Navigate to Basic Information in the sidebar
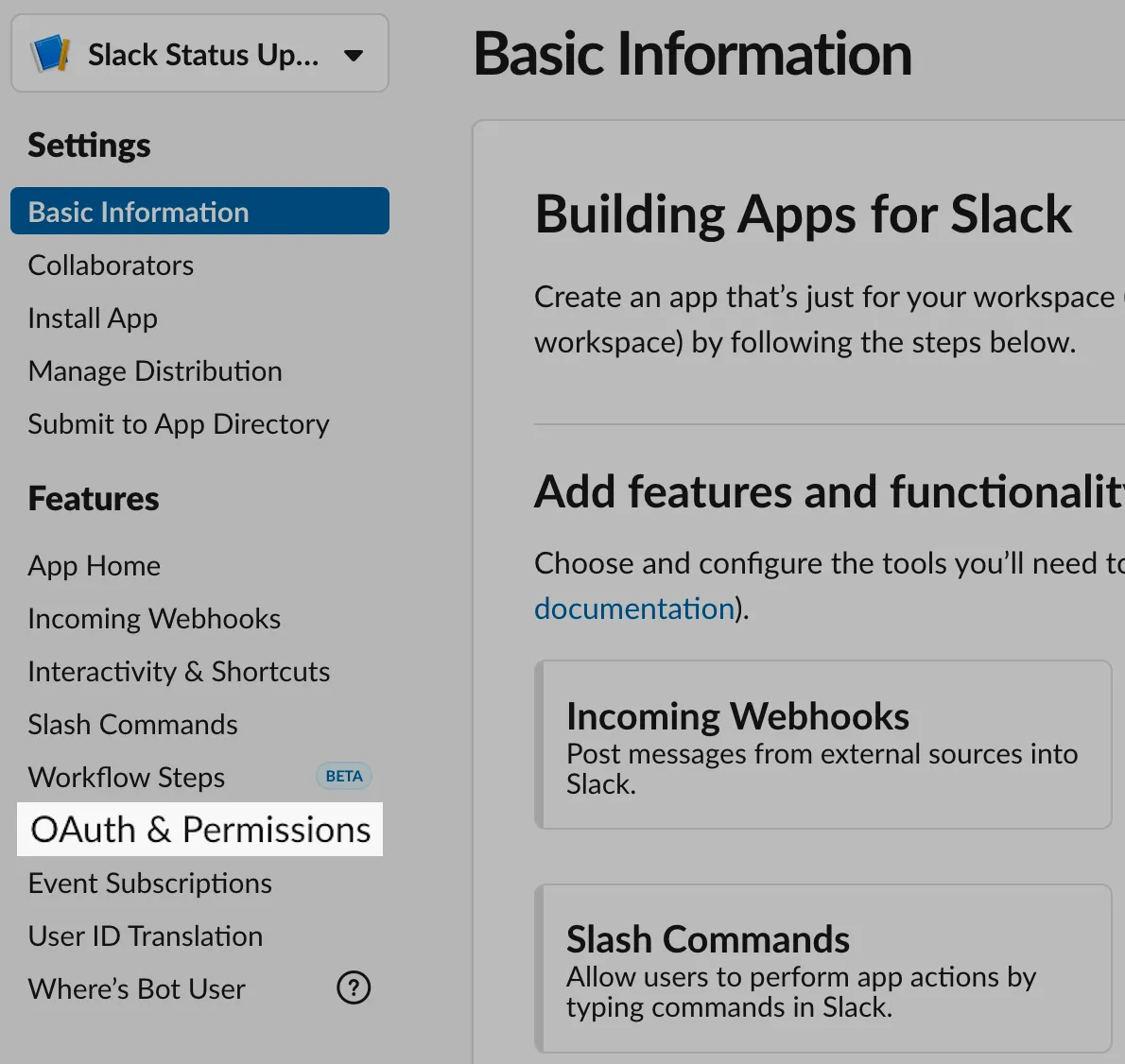Screen dimensions: 1125x1064 point(138,211)
